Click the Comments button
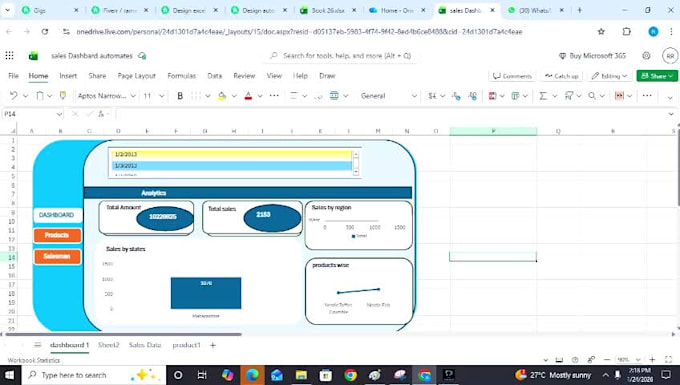Screen dimensions: 680x385 (x=512, y=76)
